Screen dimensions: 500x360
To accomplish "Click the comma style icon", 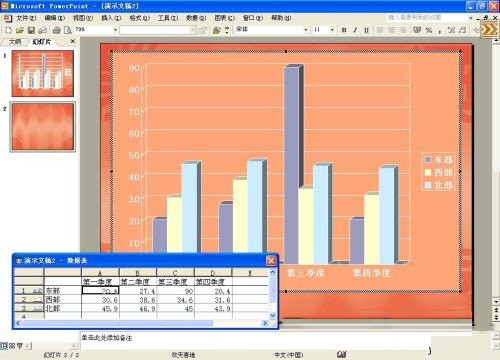I will tap(440, 31).
